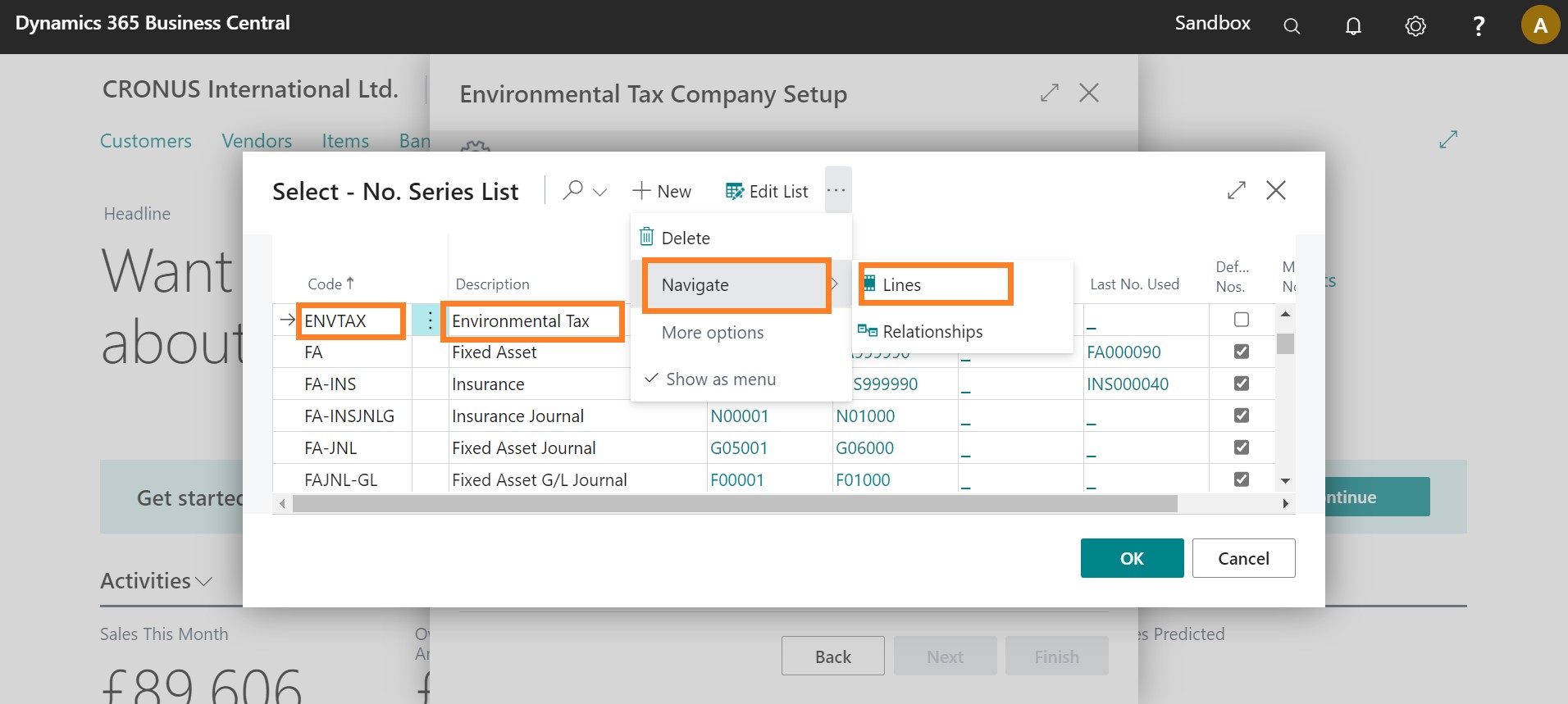Click the search magnifier icon in top bar
Viewport: 1568px width, 704px height.
point(1292,26)
